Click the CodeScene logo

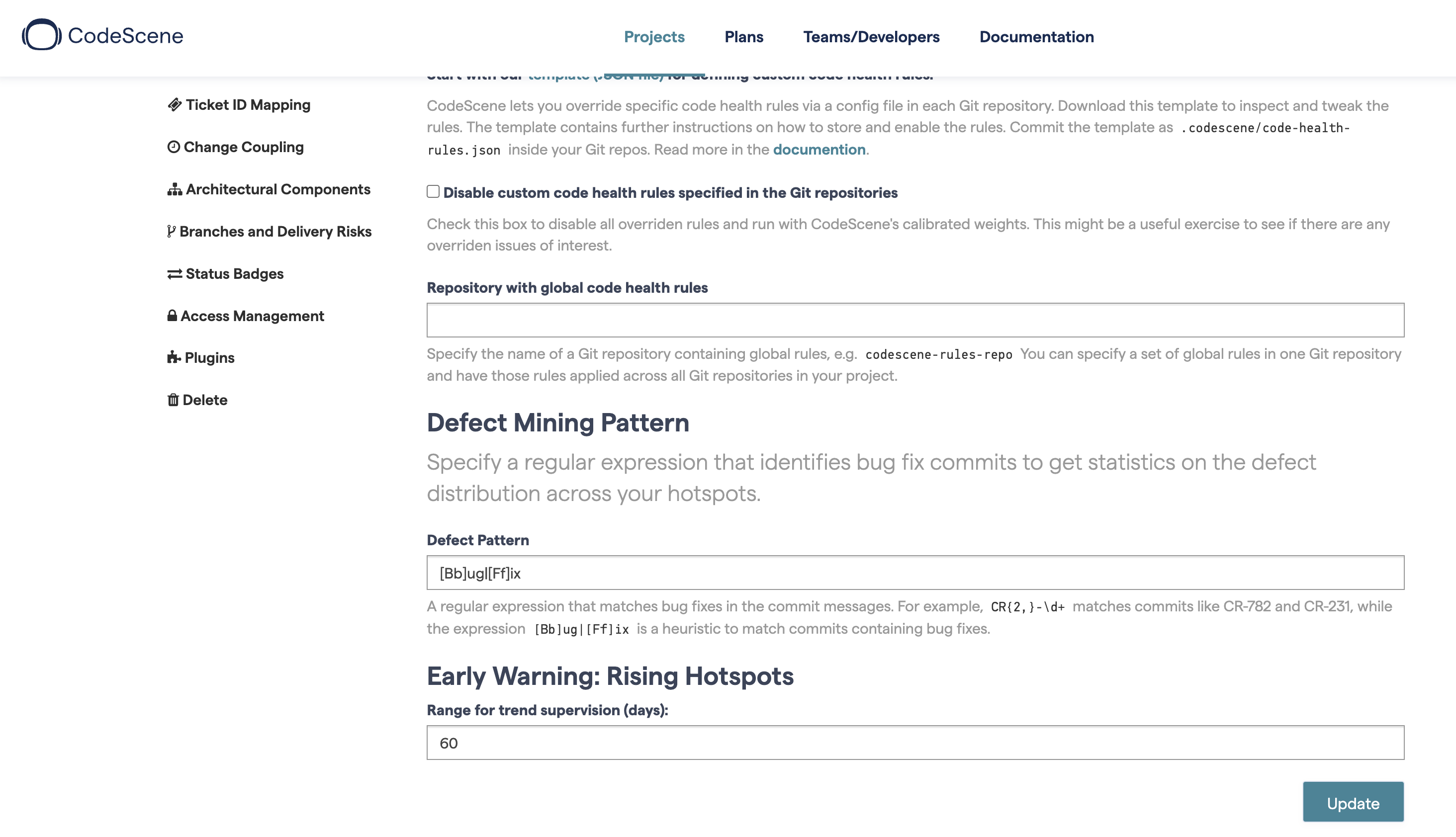[x=102, y=36]
